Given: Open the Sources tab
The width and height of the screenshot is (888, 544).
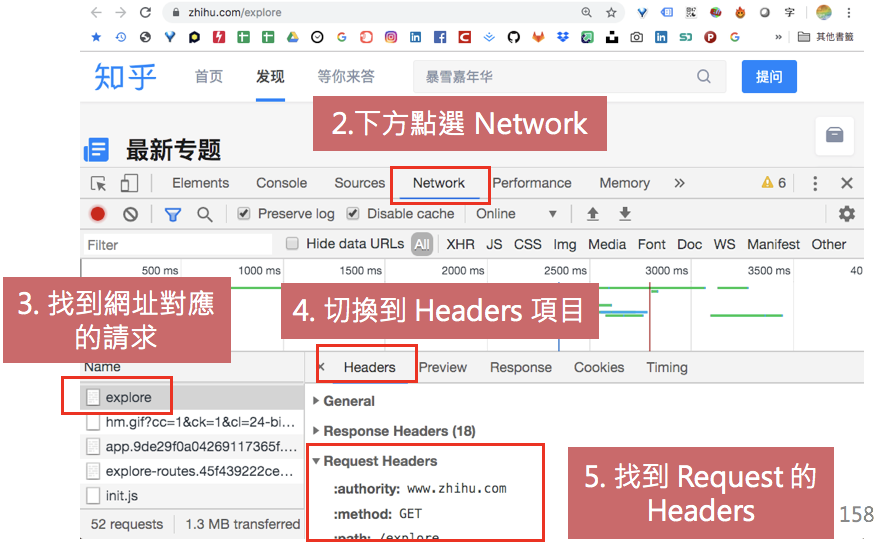Looking at the screenshot, I should click(360, 183).
